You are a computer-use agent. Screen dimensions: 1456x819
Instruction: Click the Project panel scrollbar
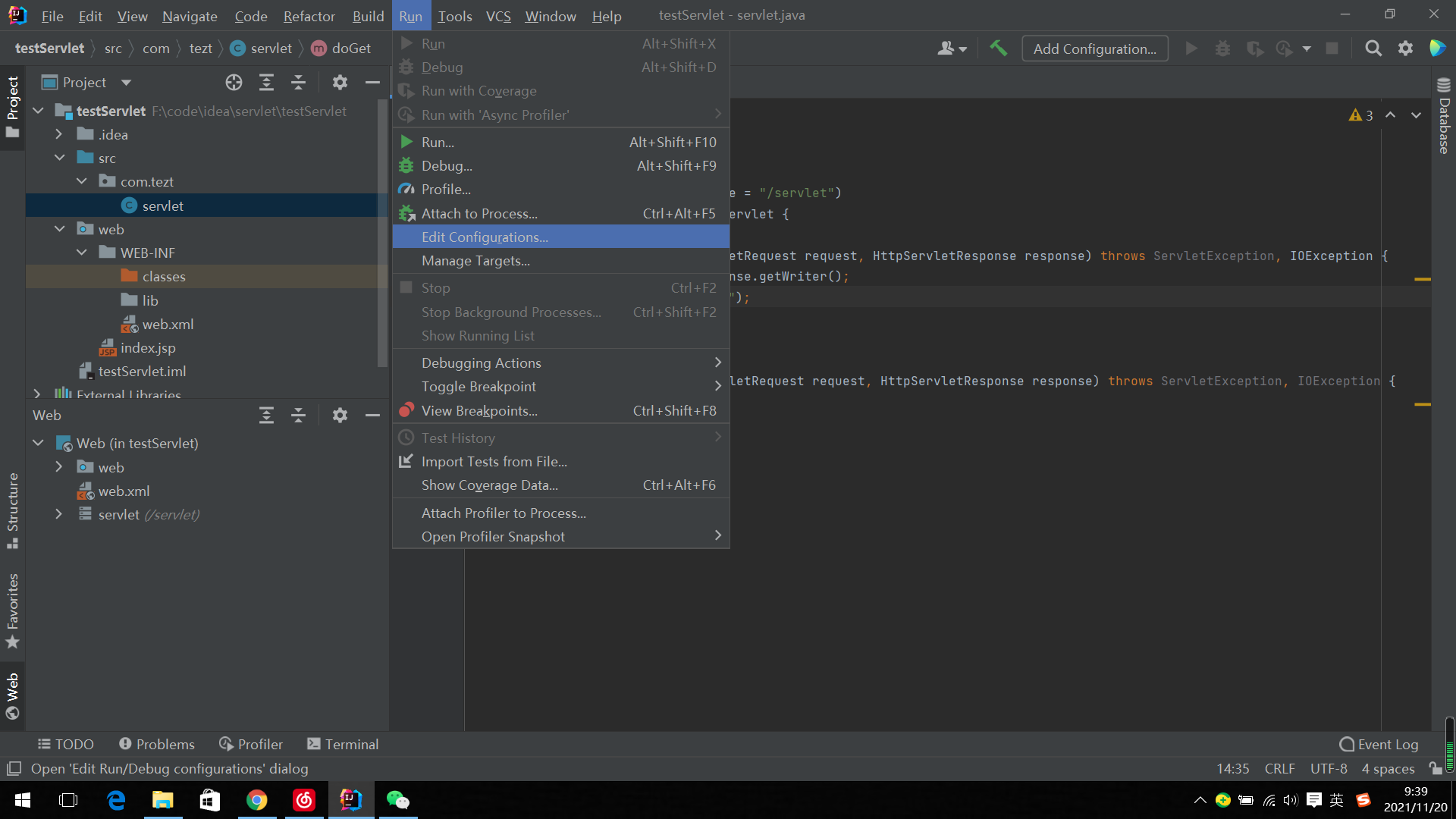click(383, 235)
